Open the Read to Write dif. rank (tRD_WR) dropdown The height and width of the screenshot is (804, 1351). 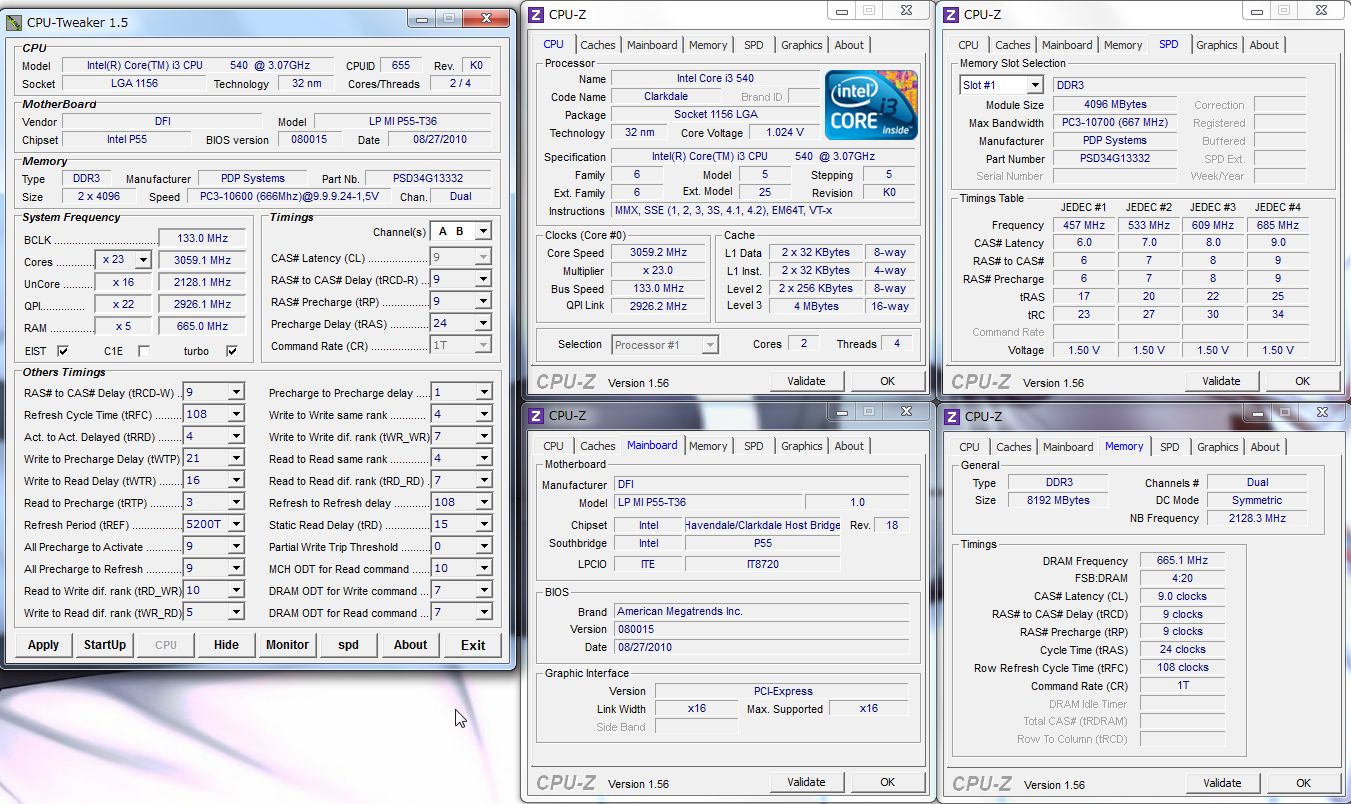tap(236, 590)
